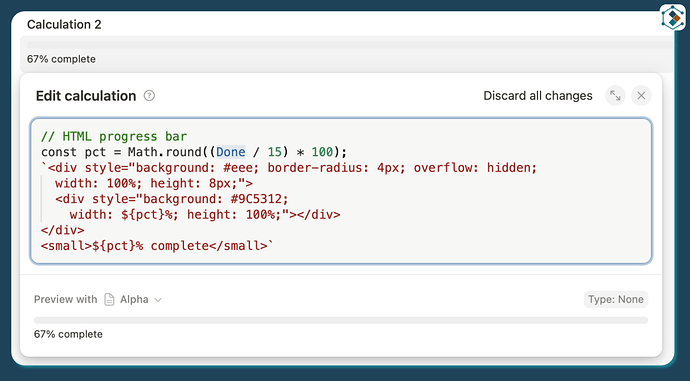The width and height of the screenshot is (690, 381).
Task: Click the <small> complete line in code
Action: pyautogui.click(x=157, y=245)
